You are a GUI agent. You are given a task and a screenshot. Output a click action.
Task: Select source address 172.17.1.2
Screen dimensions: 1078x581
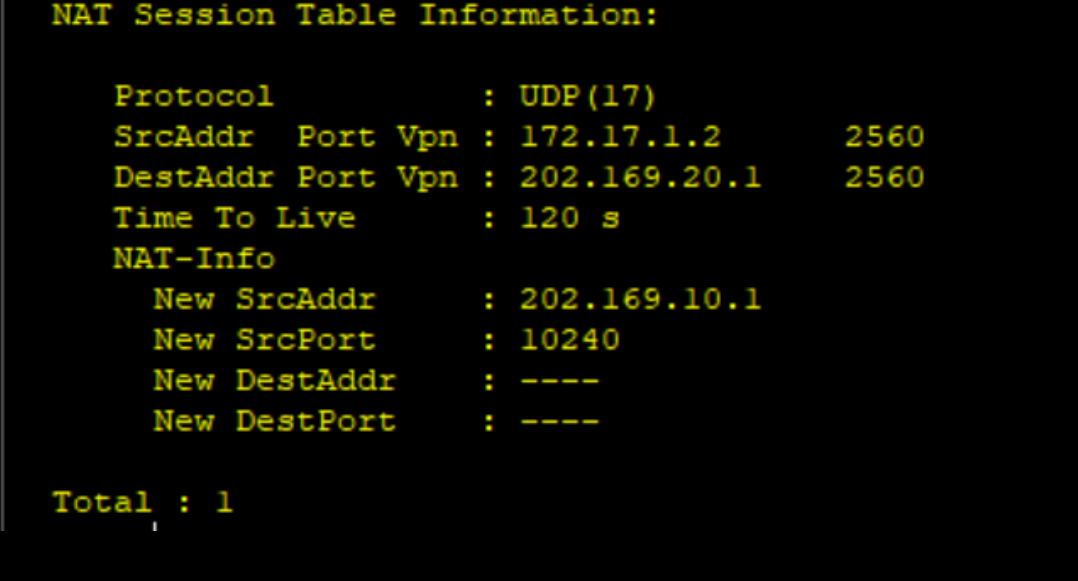620,137
